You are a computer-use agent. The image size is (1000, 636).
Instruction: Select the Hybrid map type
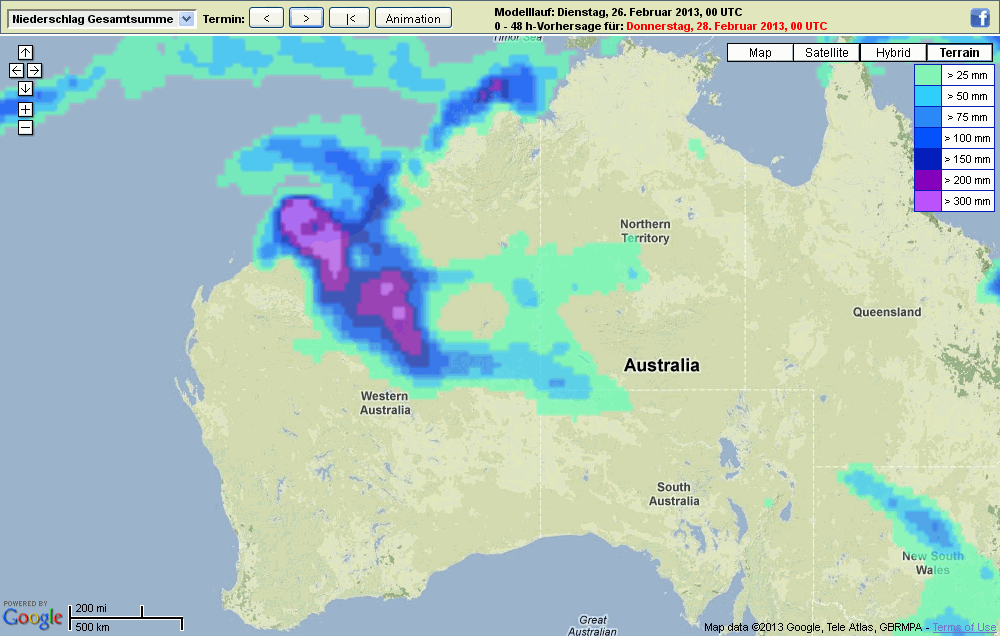(893, 53)
